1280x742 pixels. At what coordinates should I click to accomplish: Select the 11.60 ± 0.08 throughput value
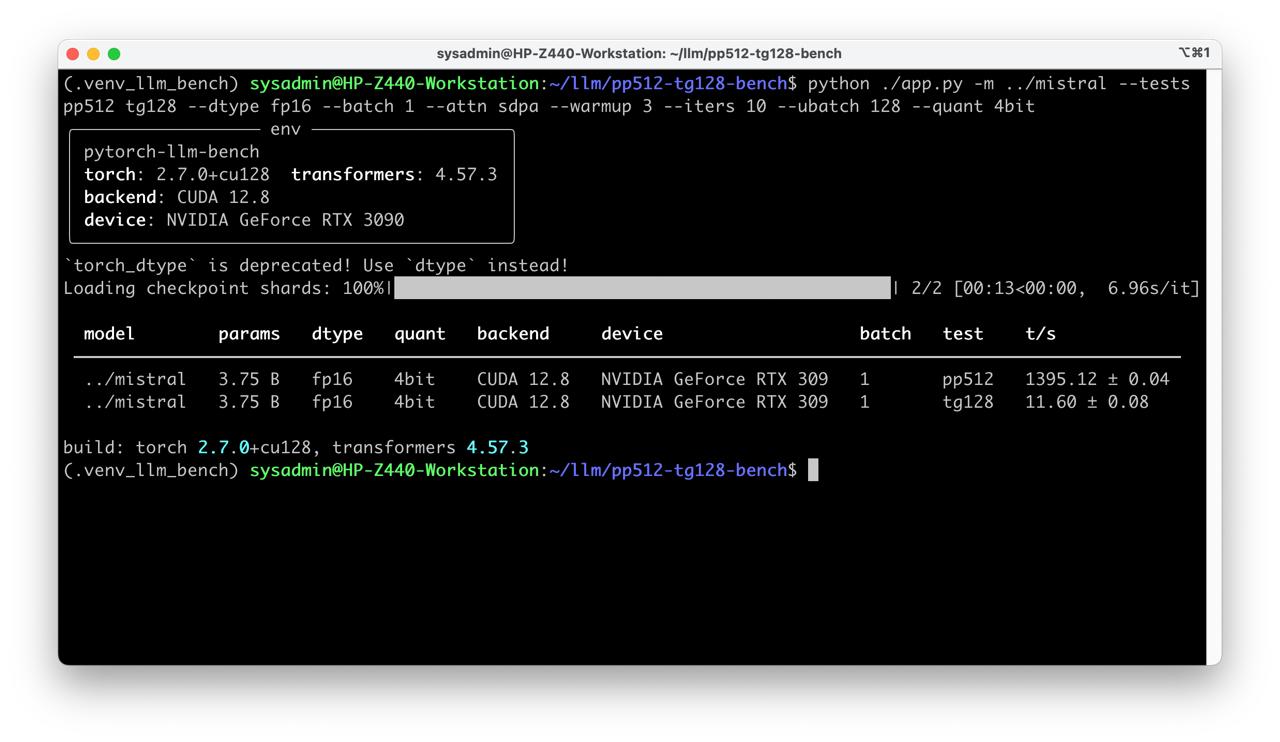[x=1086, y=402]
